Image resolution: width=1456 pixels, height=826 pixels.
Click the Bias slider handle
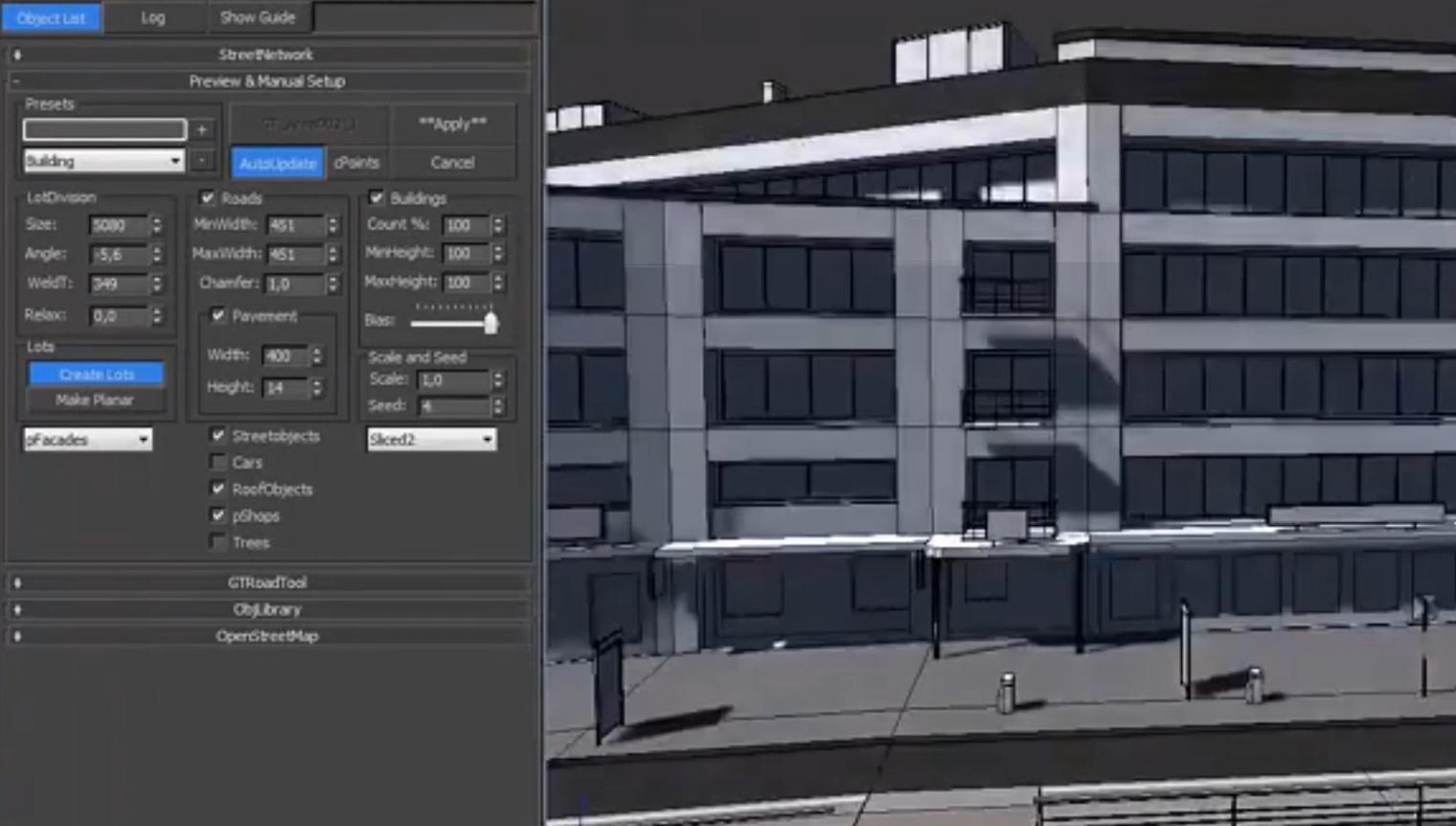click(x=490, y=322)
